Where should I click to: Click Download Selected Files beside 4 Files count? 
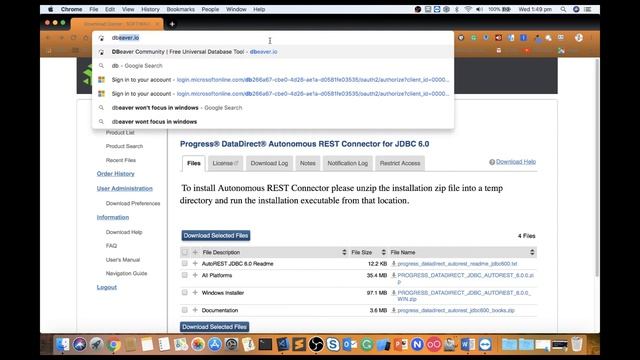(x=216, y=236)
